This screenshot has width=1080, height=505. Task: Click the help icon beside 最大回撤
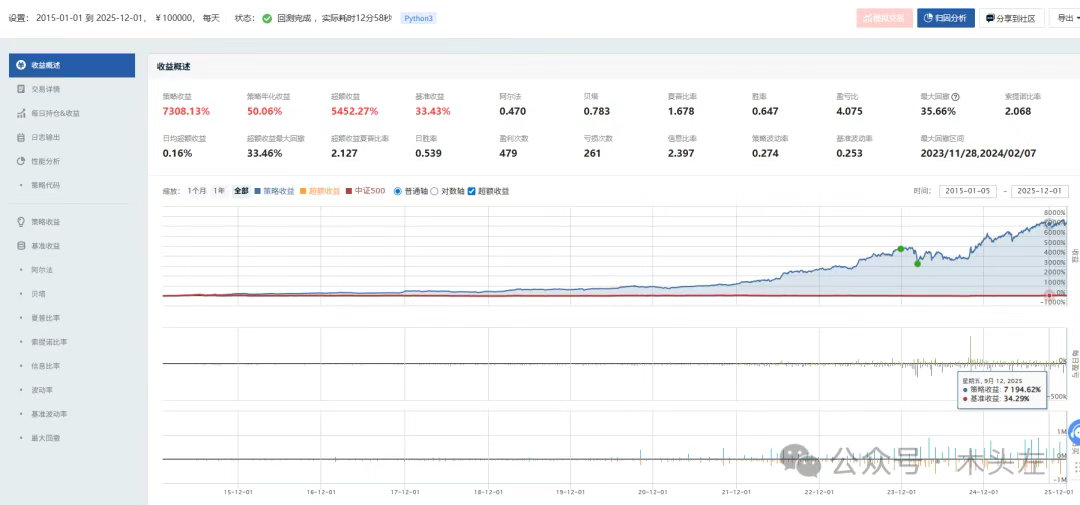pos(955,97)
